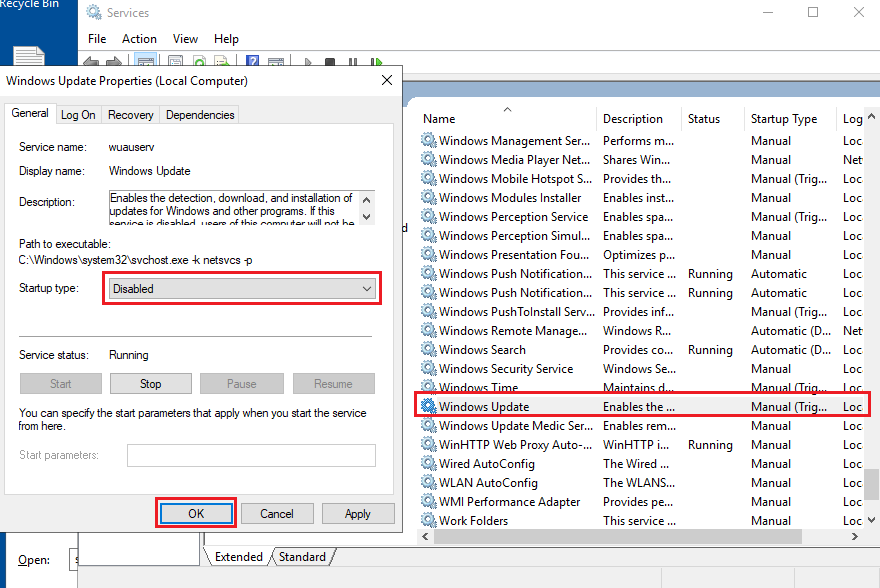Click the gear icon beside Windows Perception Service
The width and height of the screenshot is (880, 588).
click(x=429, y=216)
